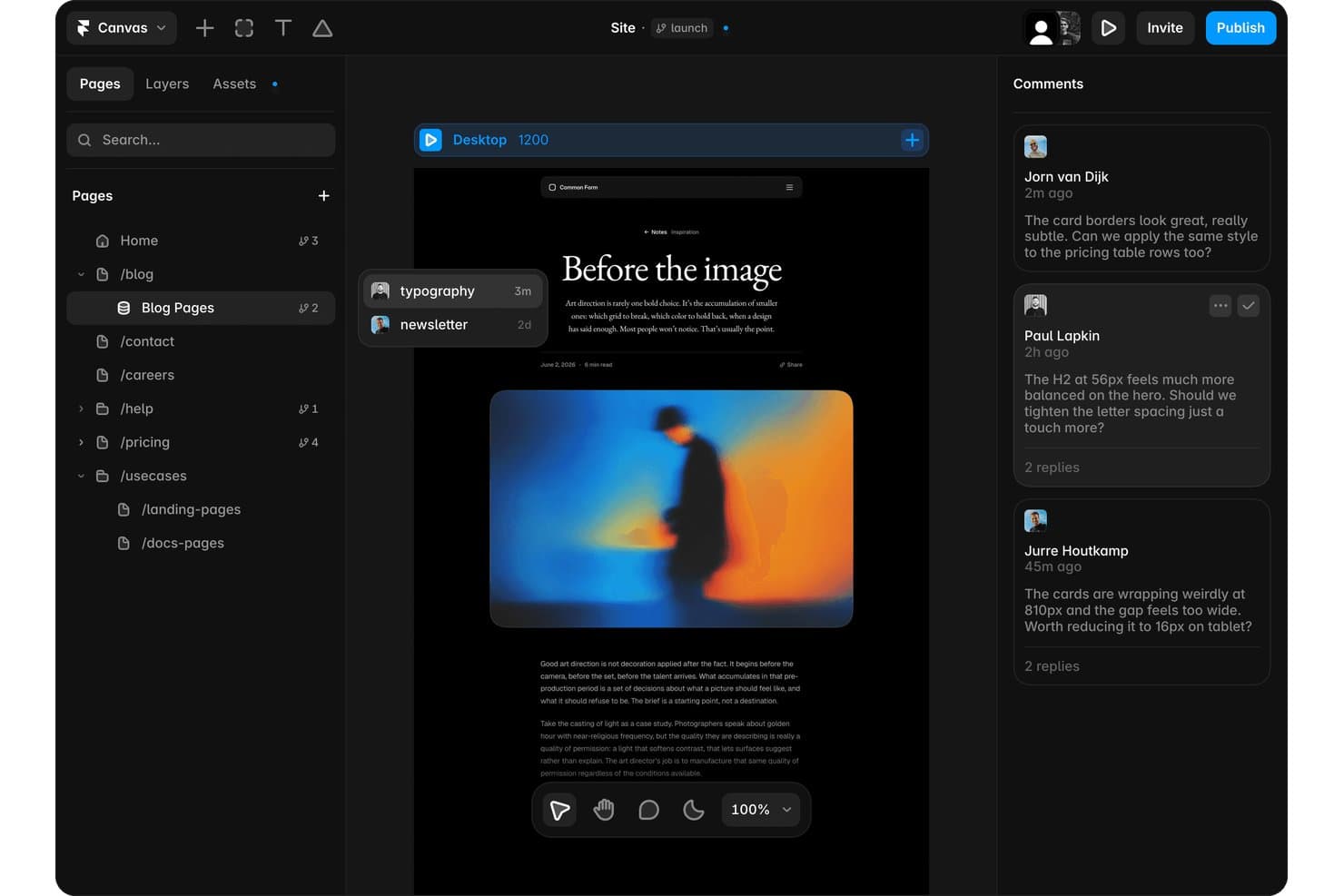
Task: Click the Desktop breakpoint play icon
Action: pos(431,140)
